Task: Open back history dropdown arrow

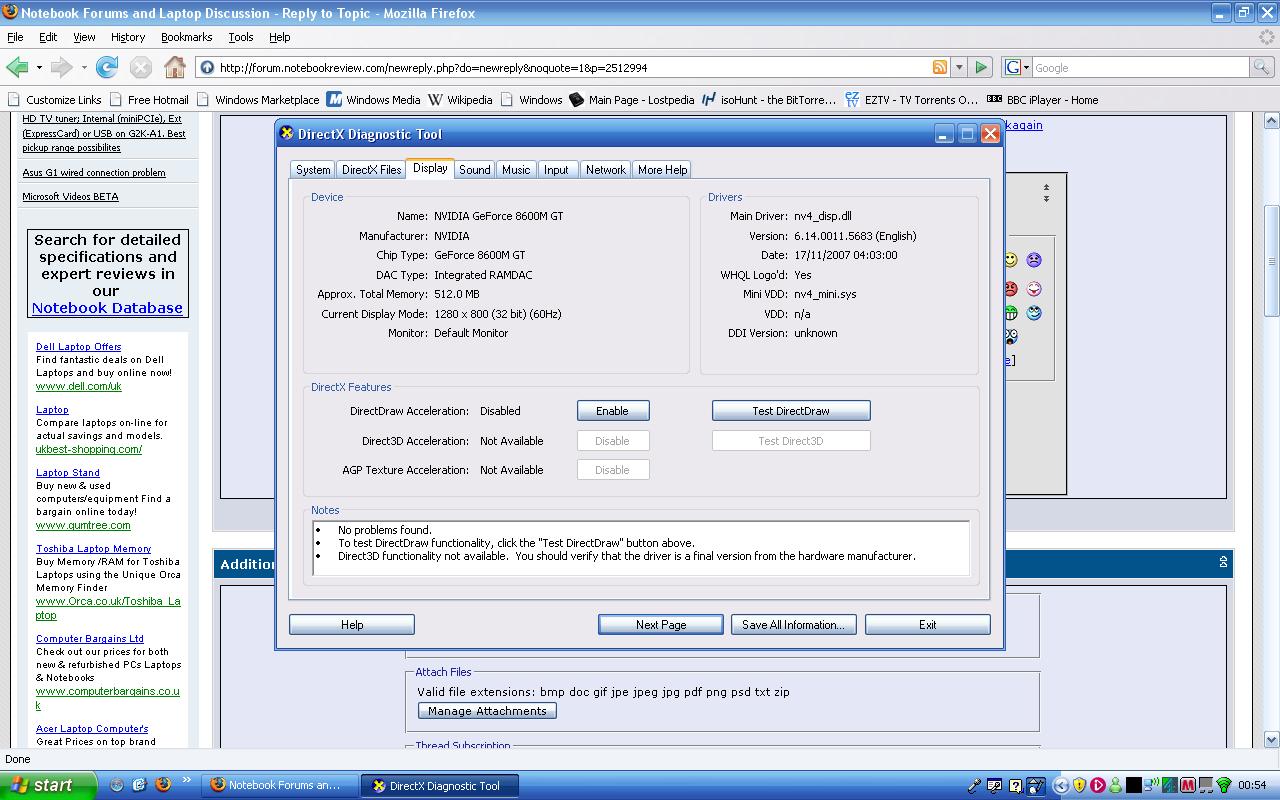Action: (39, 68)
